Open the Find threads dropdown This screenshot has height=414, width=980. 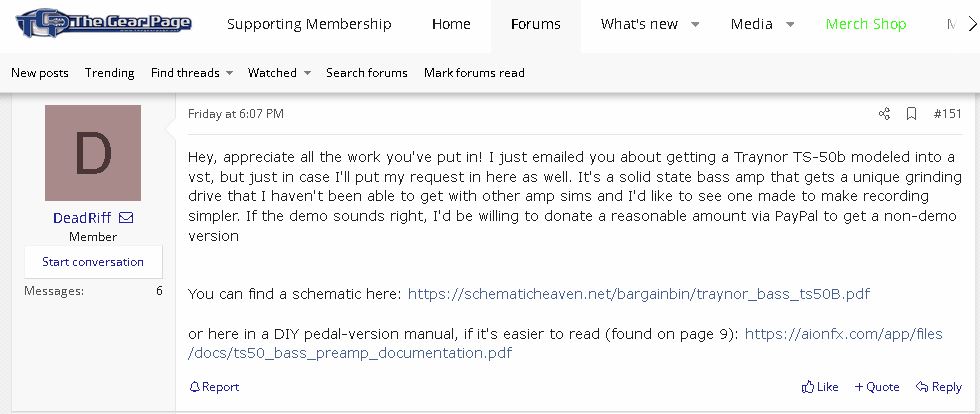point(192,73)
